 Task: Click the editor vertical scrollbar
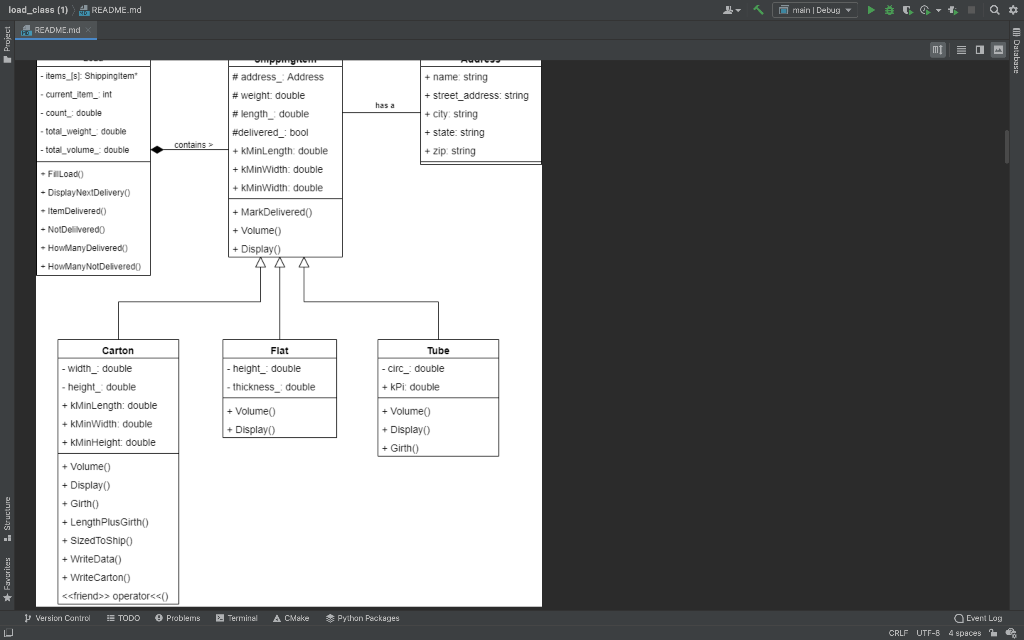tap(1007, 147)
